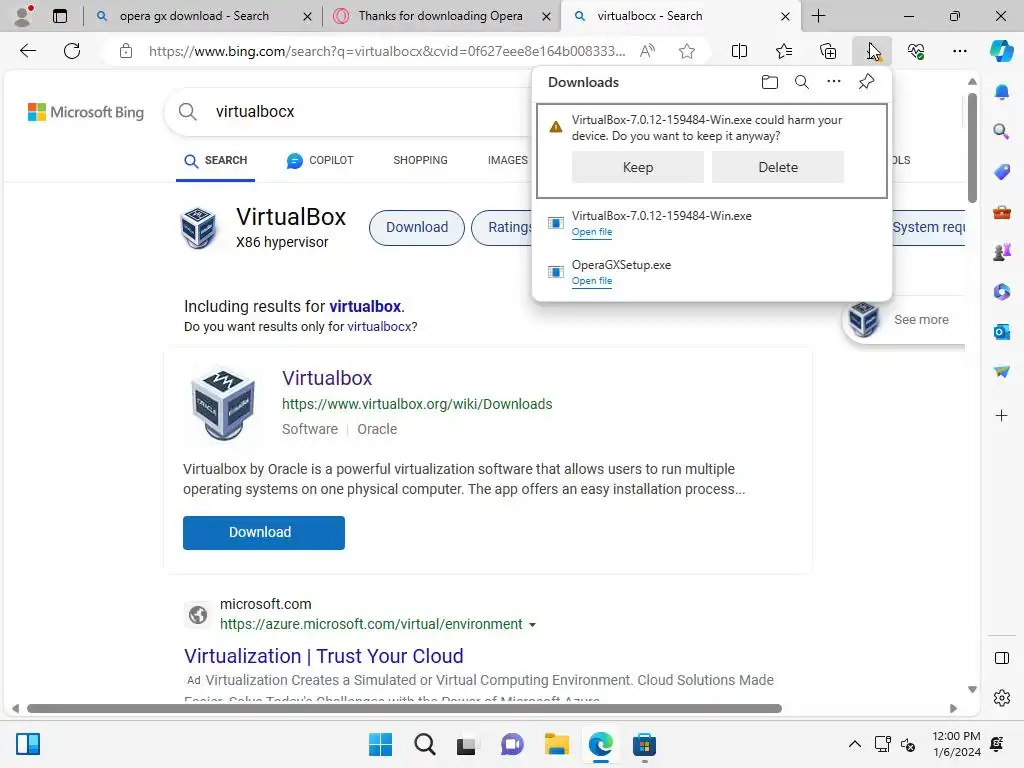Select the IMAGES search tab
The image size is (1024, 768).
tap(507, 160)
